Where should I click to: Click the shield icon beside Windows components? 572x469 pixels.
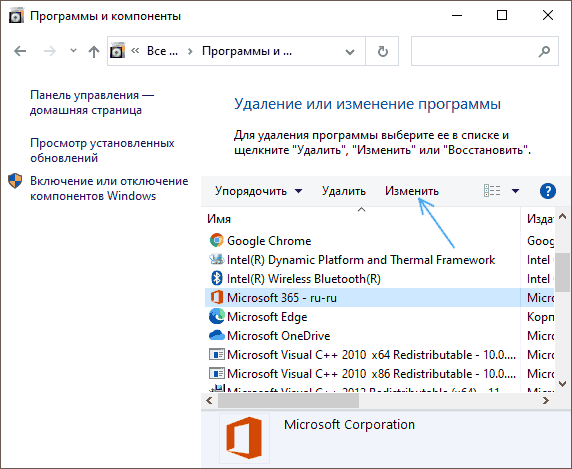tap(15, 181)
